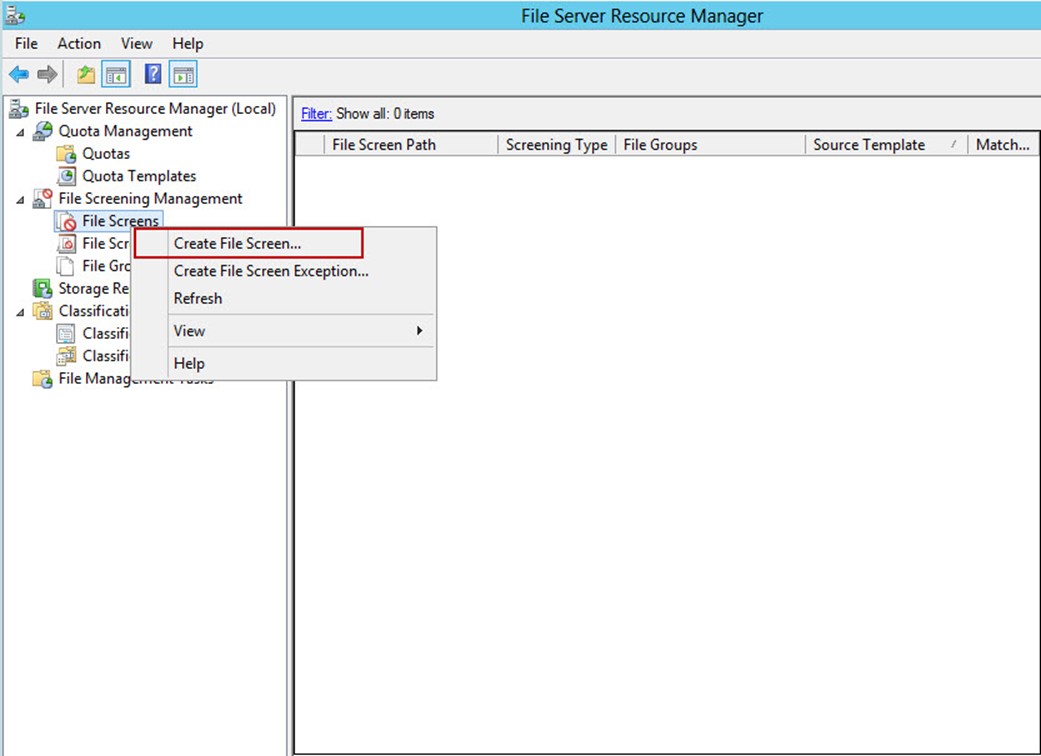Open the File menu
The height and width of the screenshot is (756, 1041).
26,44
